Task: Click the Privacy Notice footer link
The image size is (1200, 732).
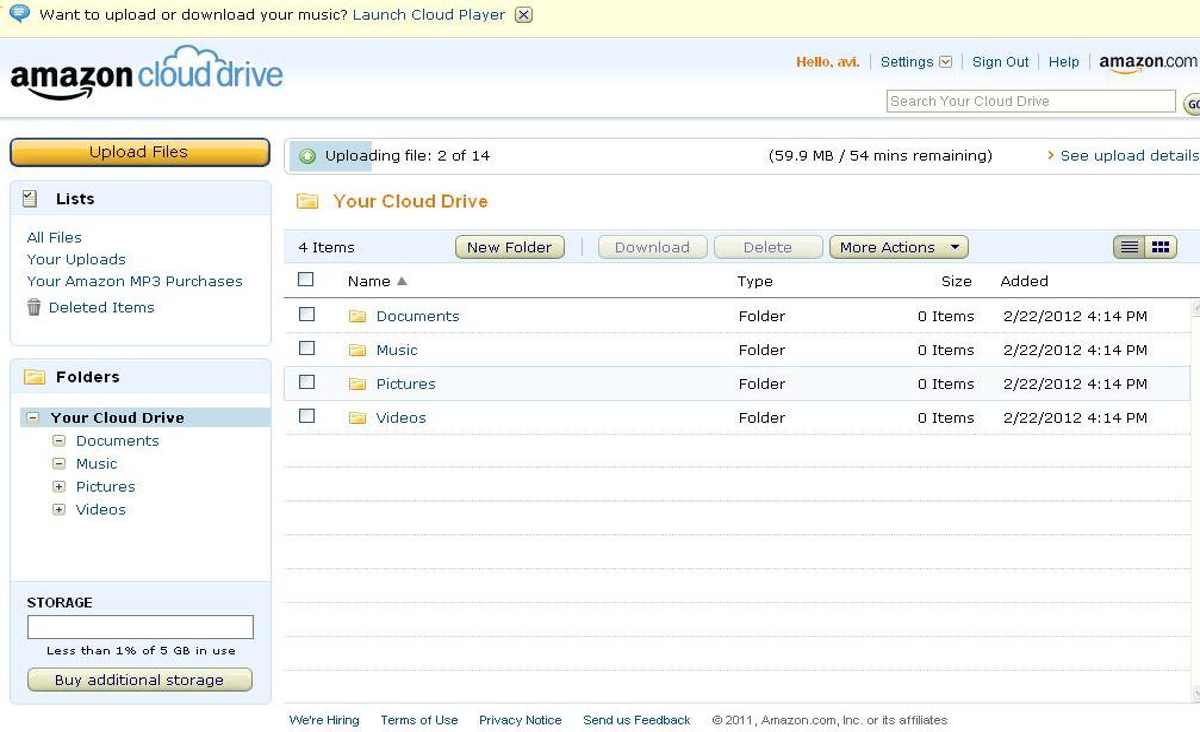Action: [x=520, y=720]
